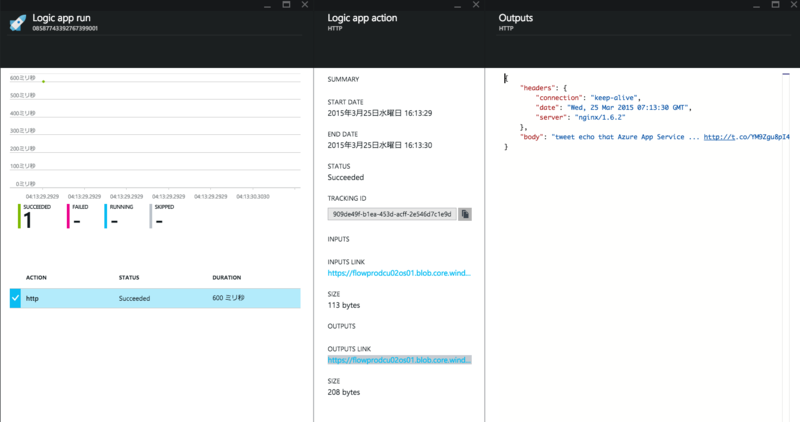
Task: Click the "nginx/1.6.2" server value
Action: coord(599,117)
